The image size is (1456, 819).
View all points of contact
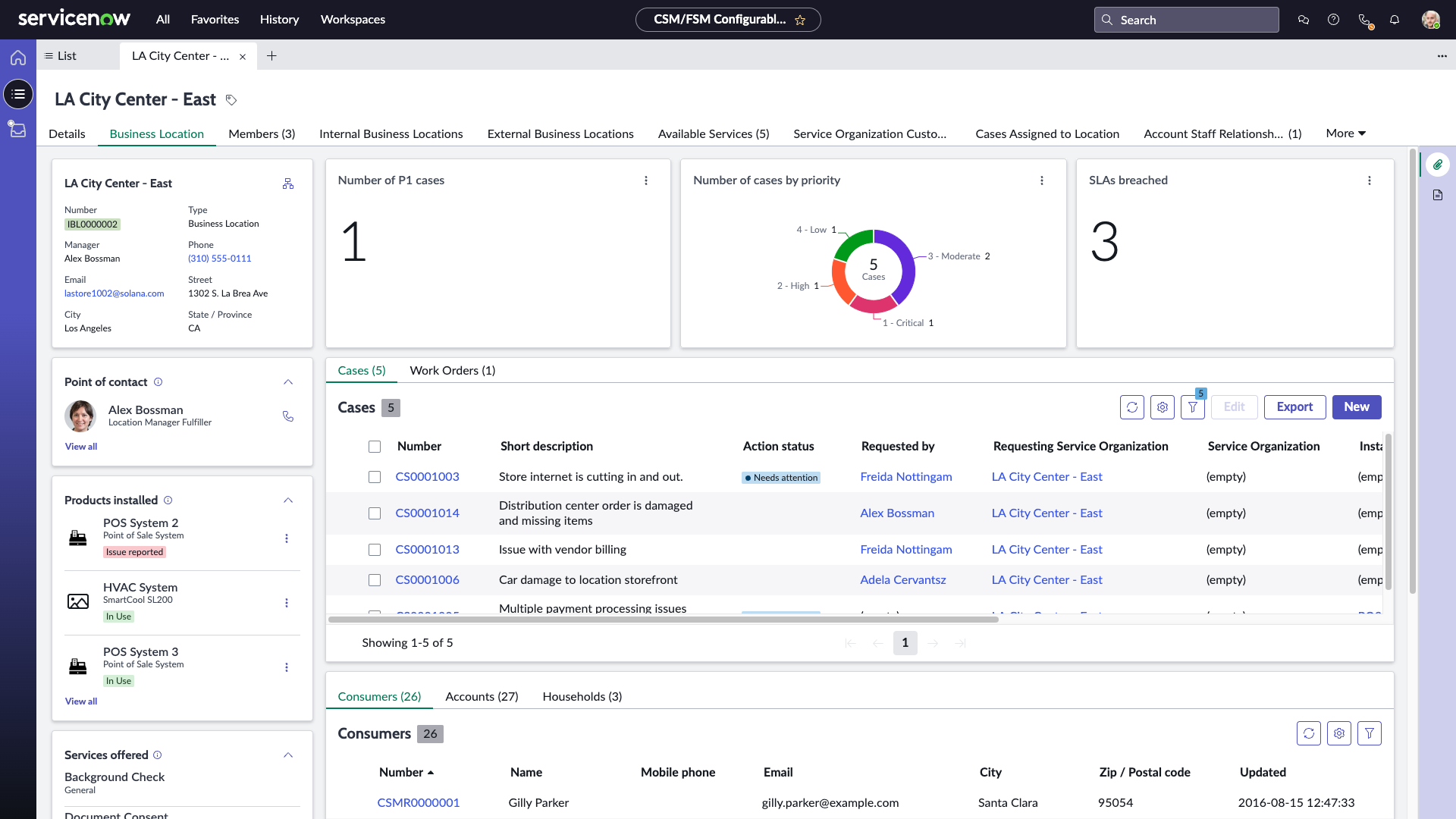point(81,447)
